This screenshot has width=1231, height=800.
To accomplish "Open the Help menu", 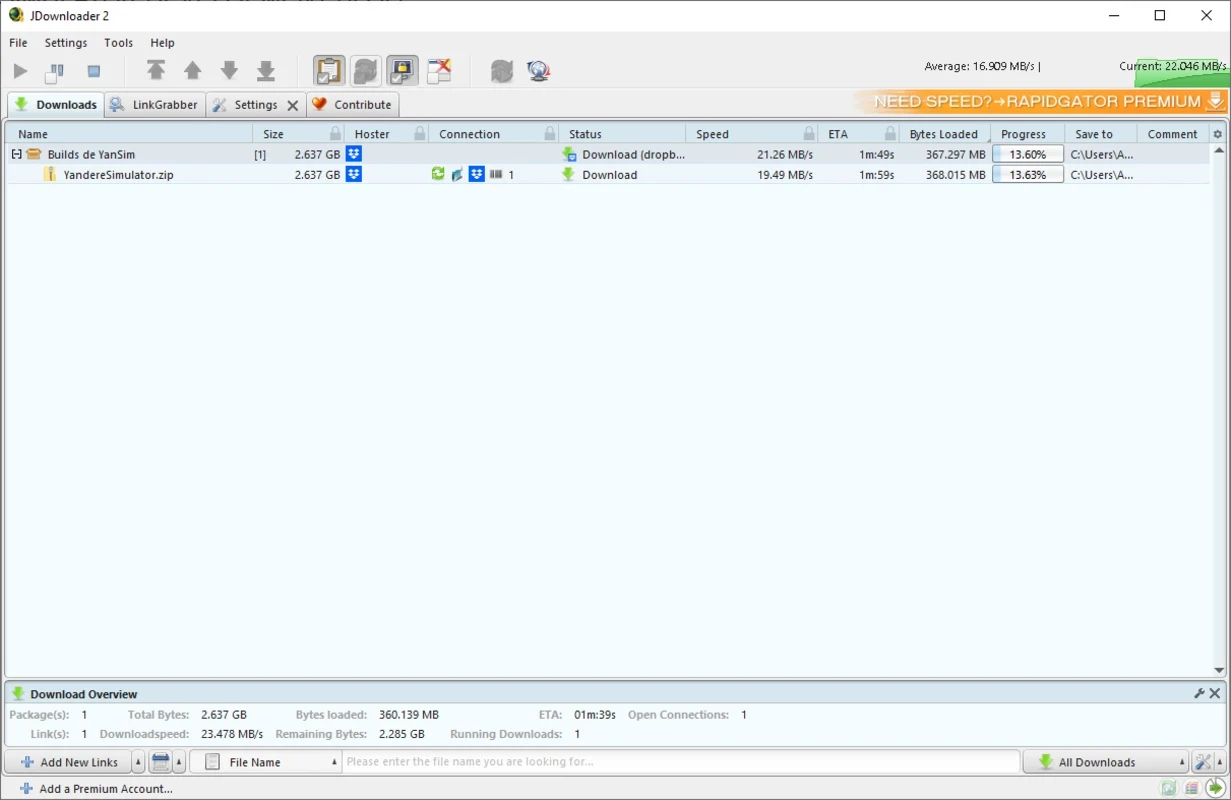I will point(162,43).
